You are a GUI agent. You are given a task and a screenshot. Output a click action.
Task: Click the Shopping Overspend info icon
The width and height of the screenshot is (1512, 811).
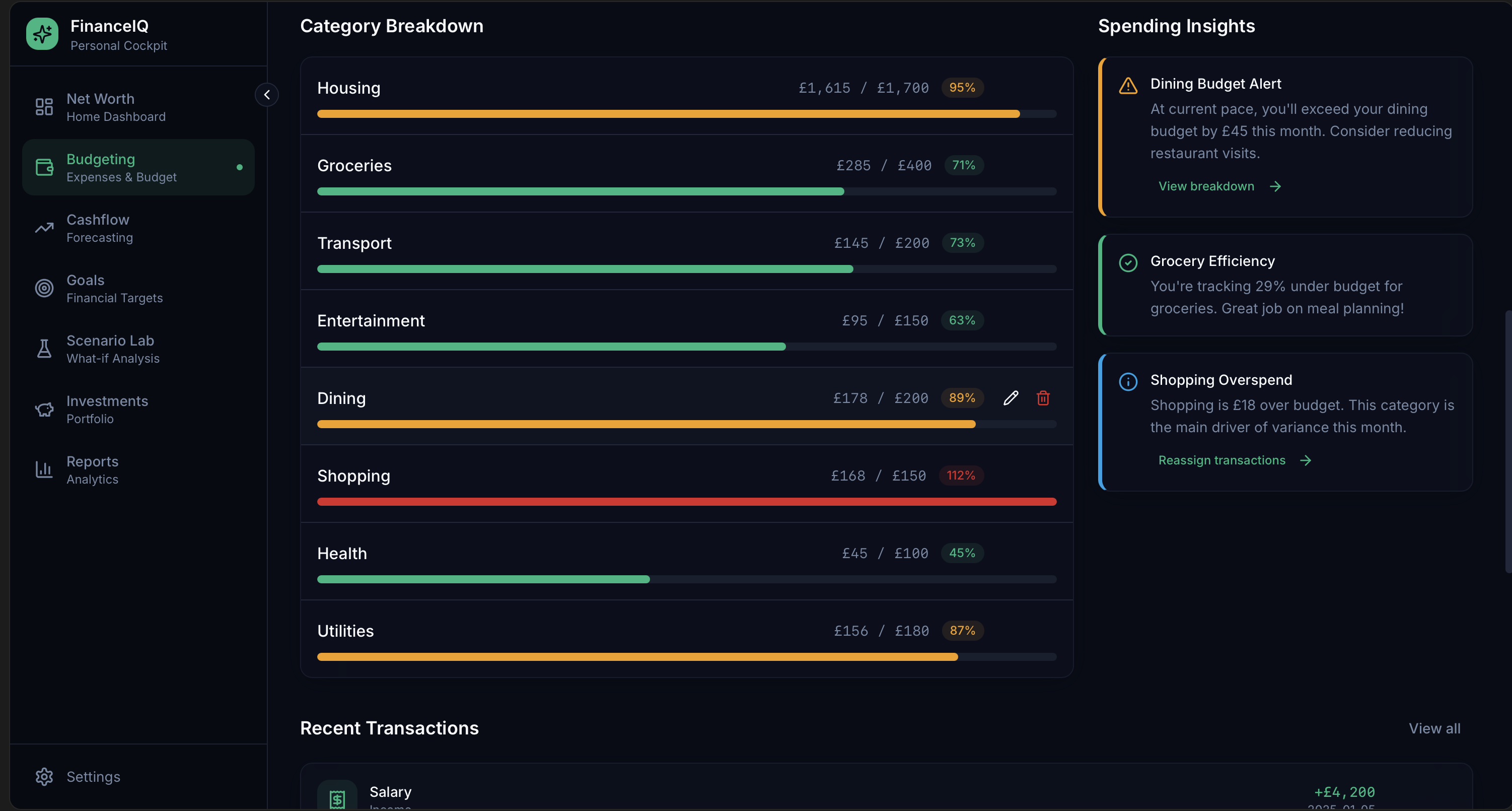click(1127, 382)
